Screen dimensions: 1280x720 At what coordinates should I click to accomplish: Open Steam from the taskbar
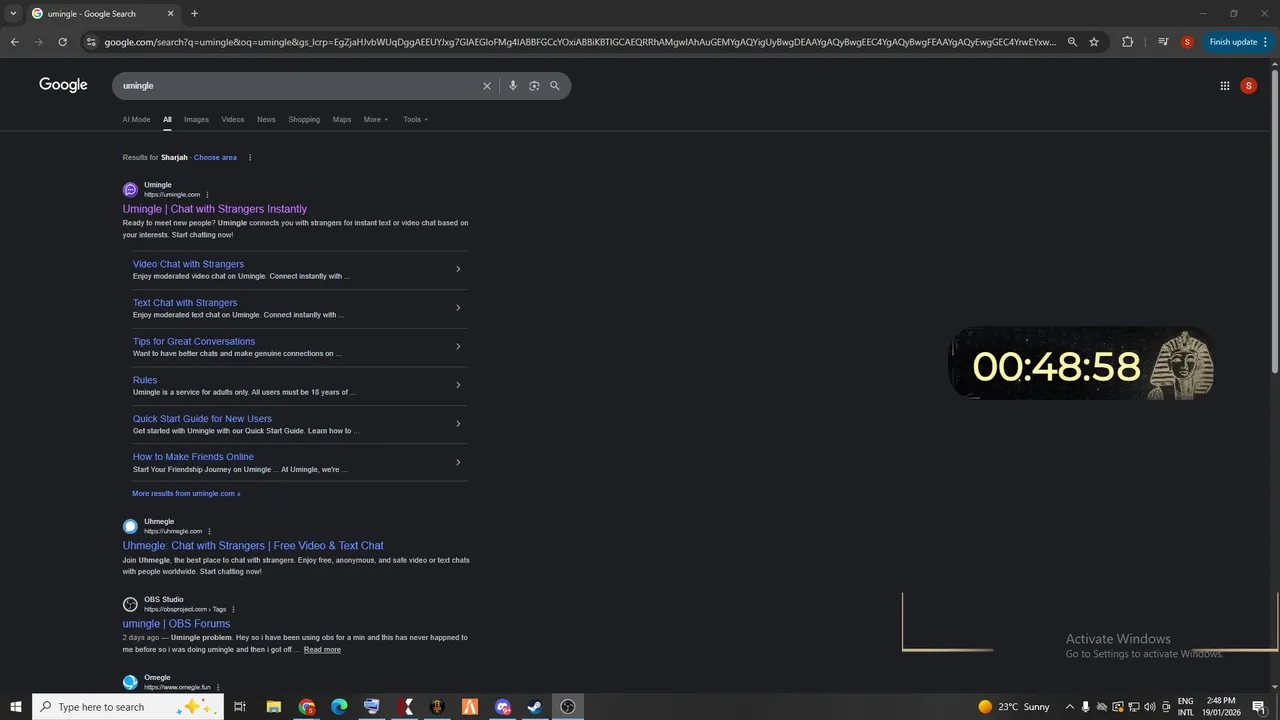coord(535,707)
